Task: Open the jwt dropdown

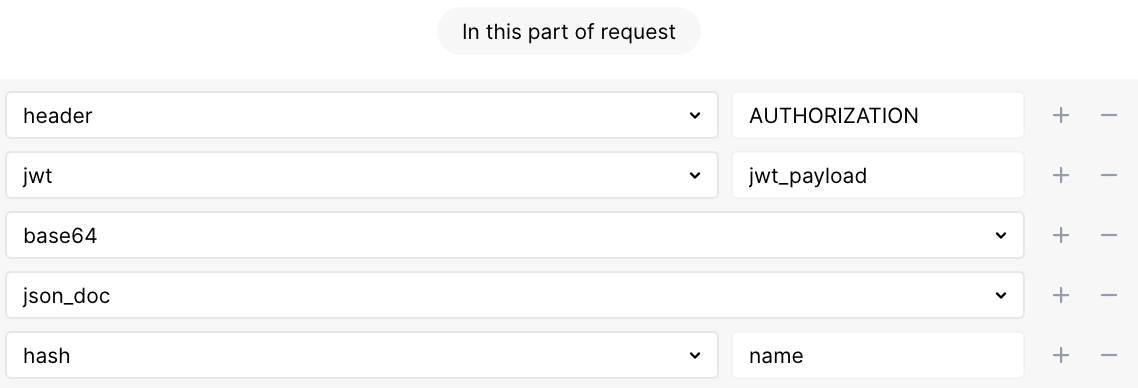Action: pyautogui.click(x=361, y=175)
